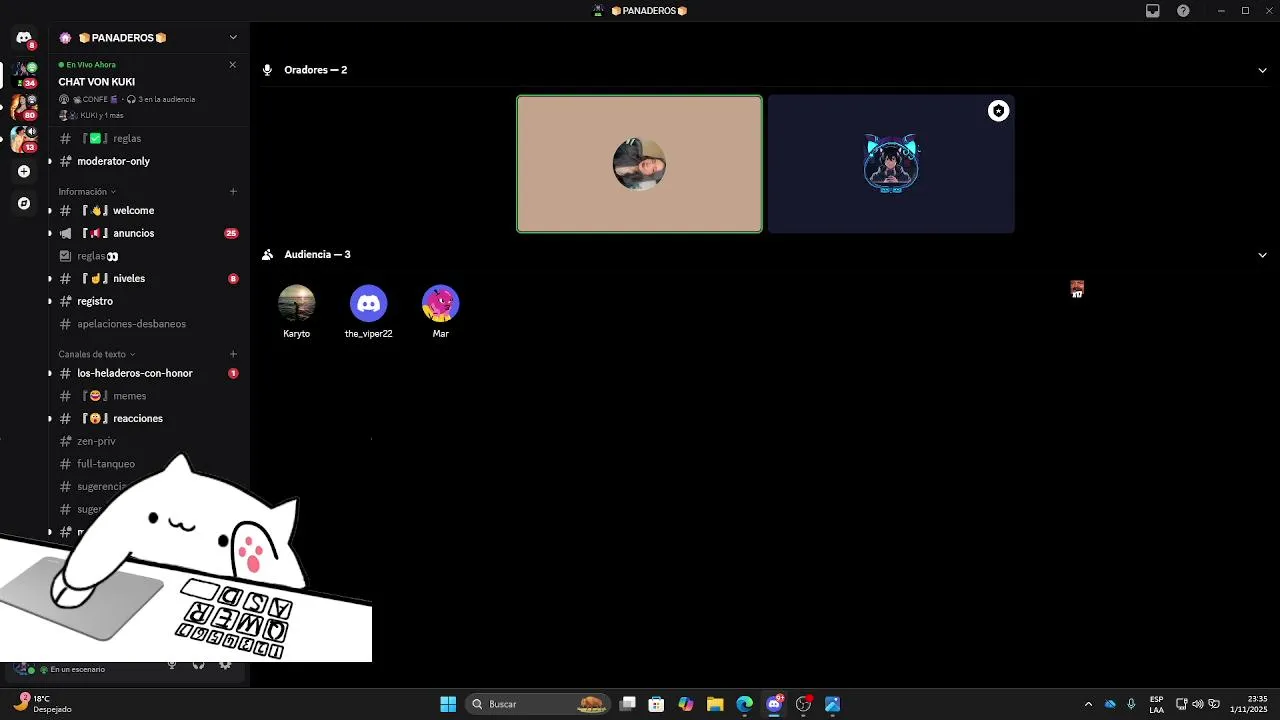Open the niveles channel
The image size is (1280, 720).
pyautogui.click(x=148, y=278)
